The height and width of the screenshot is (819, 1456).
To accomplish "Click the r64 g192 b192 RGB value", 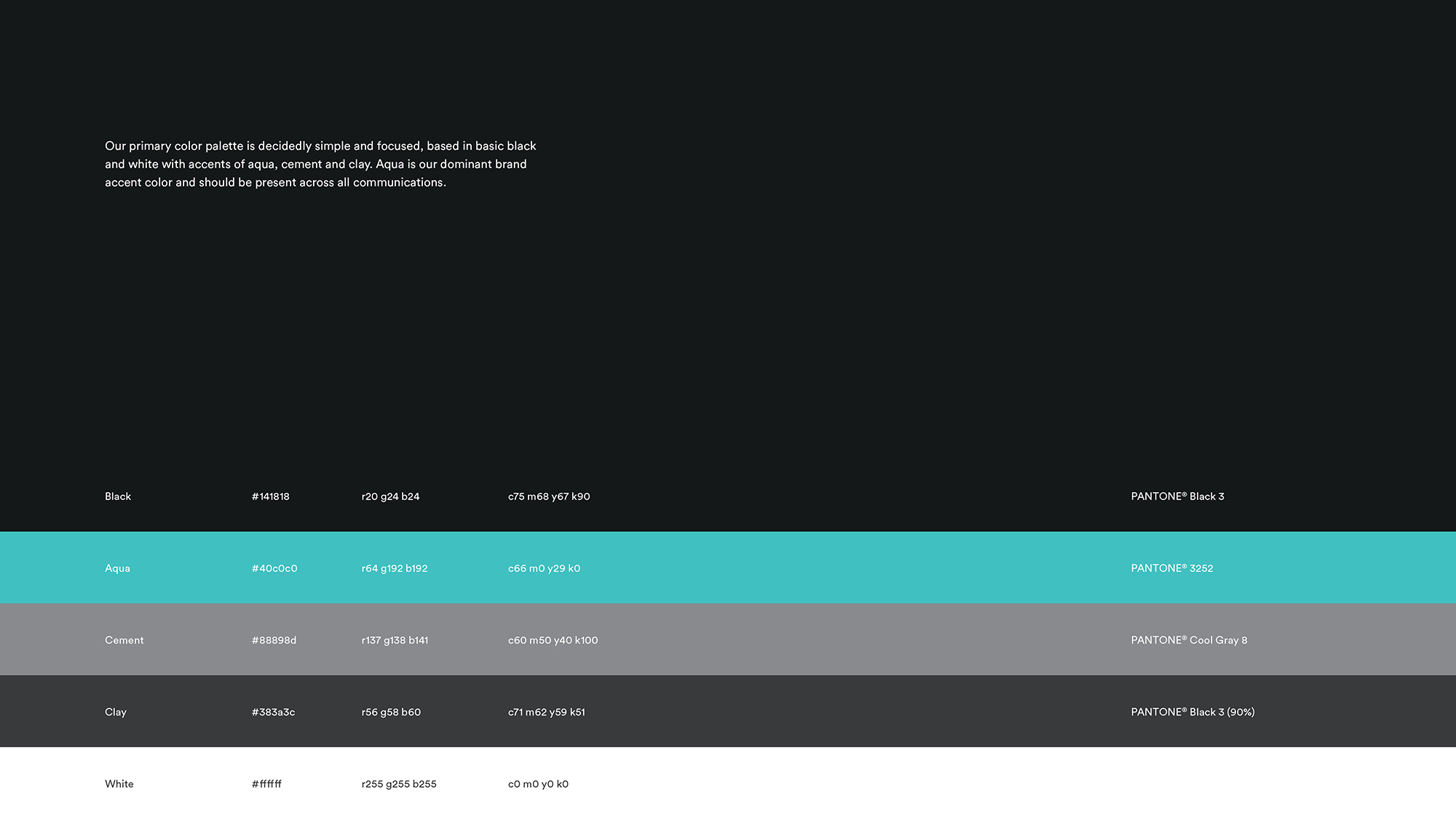I will pos(395,569).
